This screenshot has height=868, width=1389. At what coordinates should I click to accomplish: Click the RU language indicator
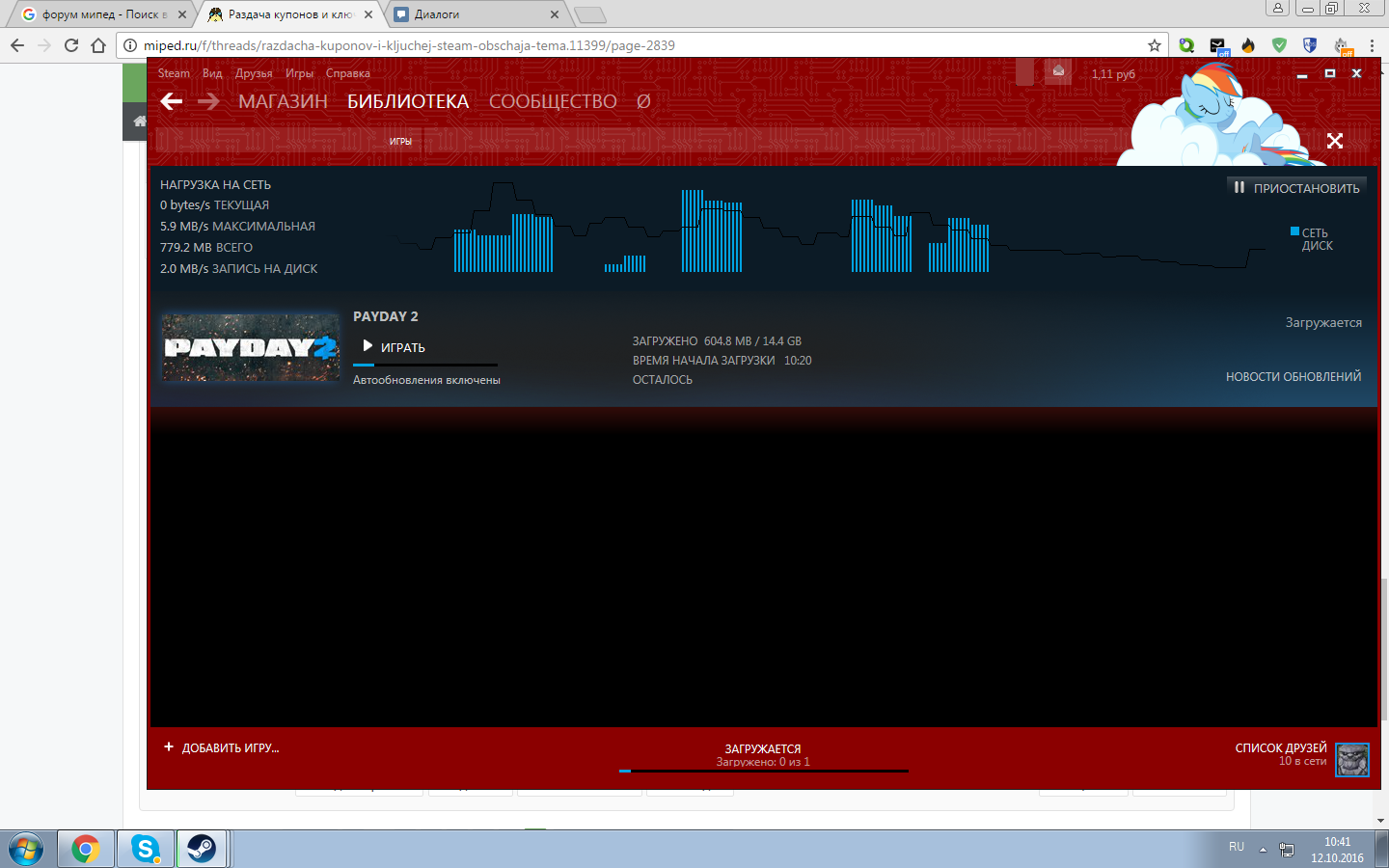click(x=1237, y=847)
